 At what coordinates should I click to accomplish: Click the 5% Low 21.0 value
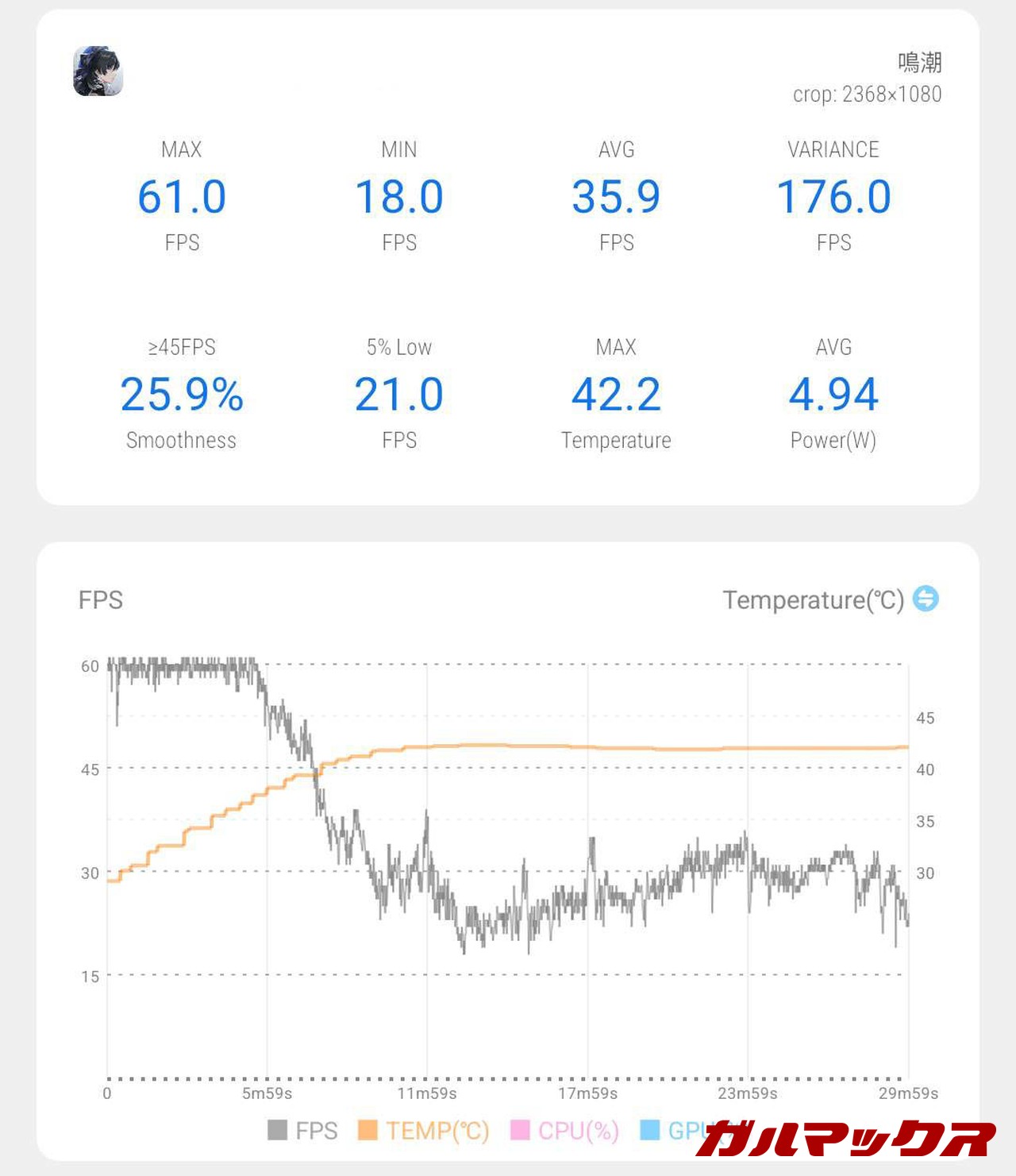coord(398,395)
